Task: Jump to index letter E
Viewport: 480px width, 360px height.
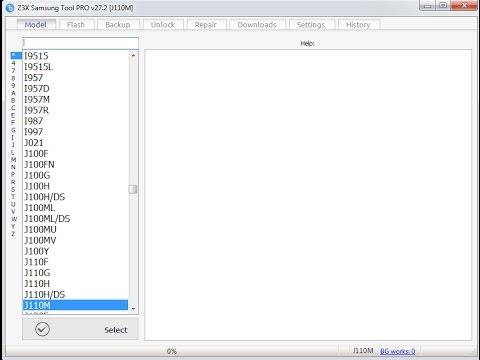Action: click(13, 115)
